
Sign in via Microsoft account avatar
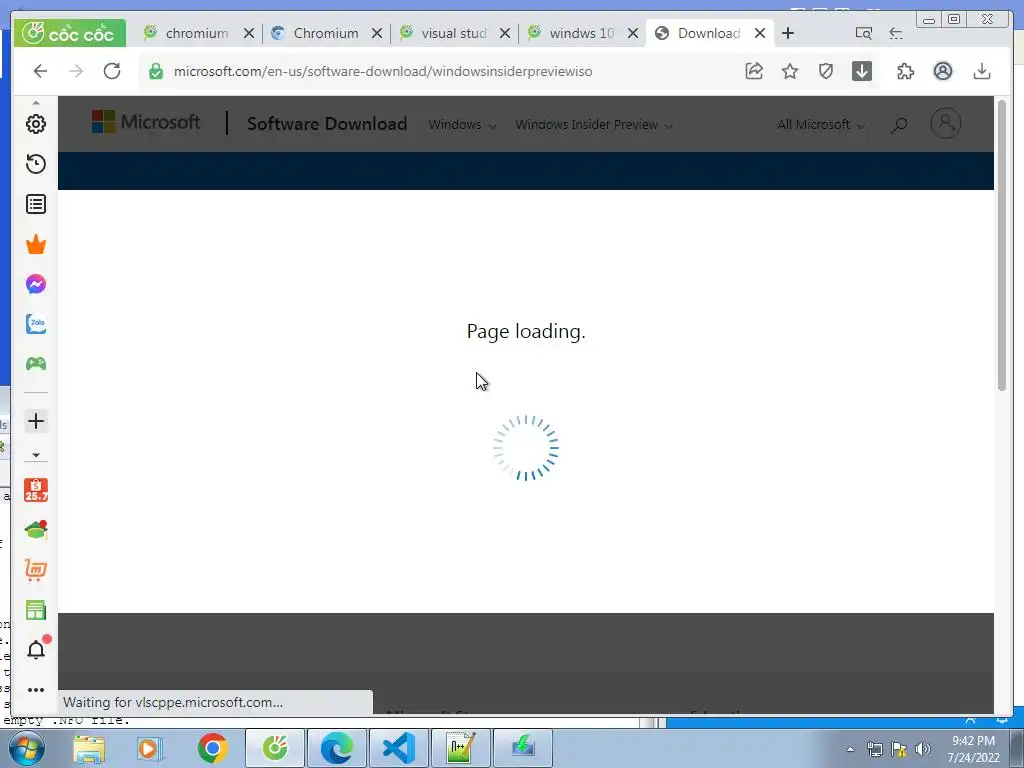coord(945,123)
